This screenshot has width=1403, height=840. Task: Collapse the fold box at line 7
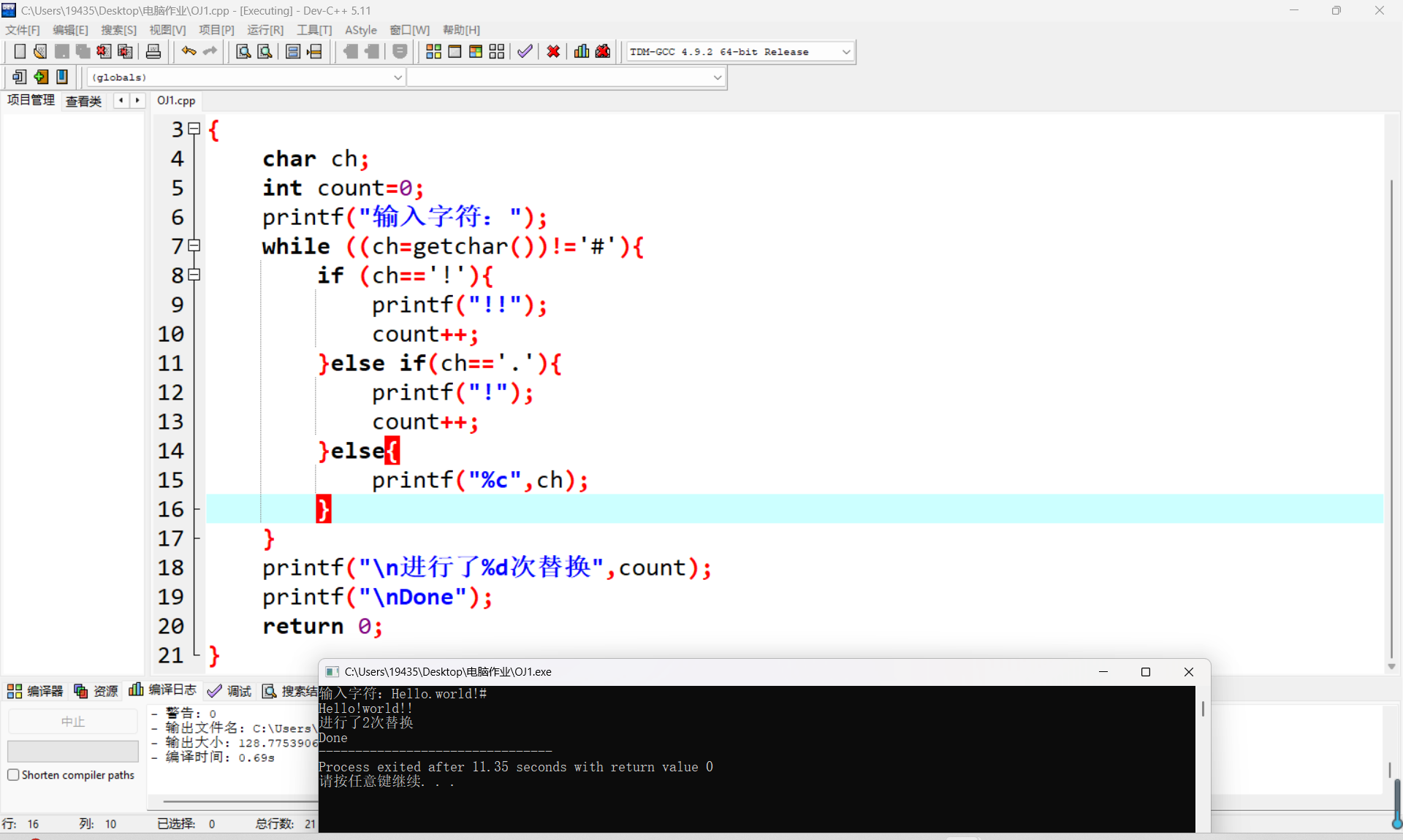pos(194,246)
